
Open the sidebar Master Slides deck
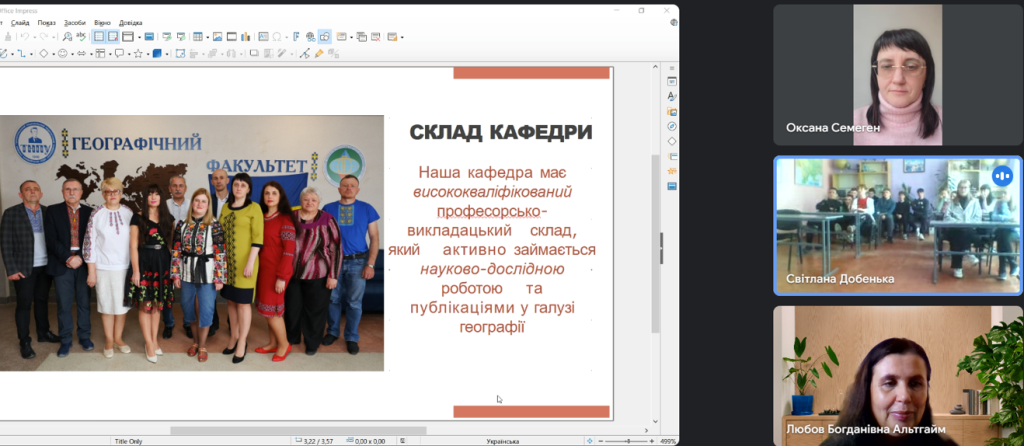coord(672,186)
